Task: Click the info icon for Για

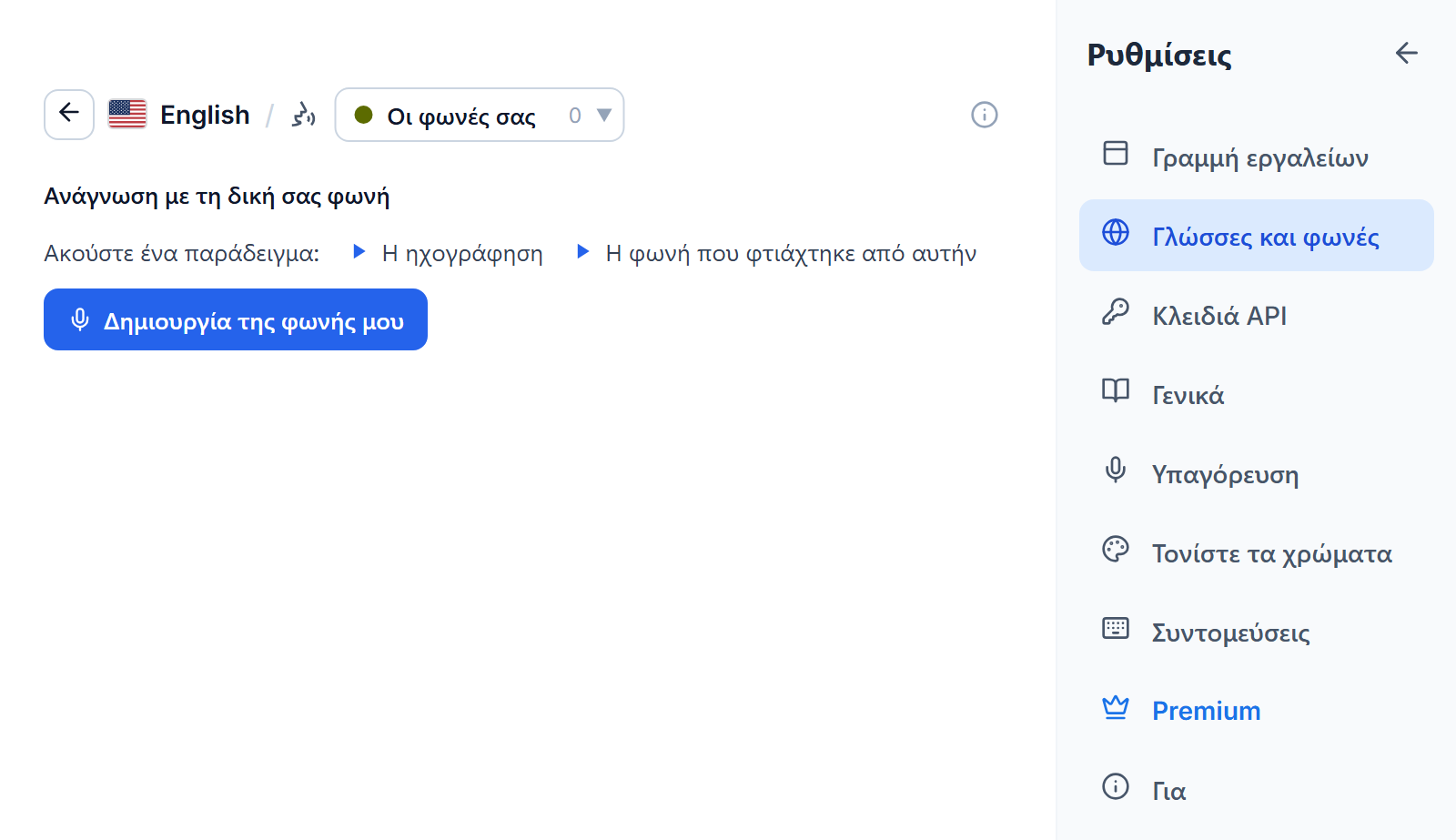Action: (x=1116, y=786)
